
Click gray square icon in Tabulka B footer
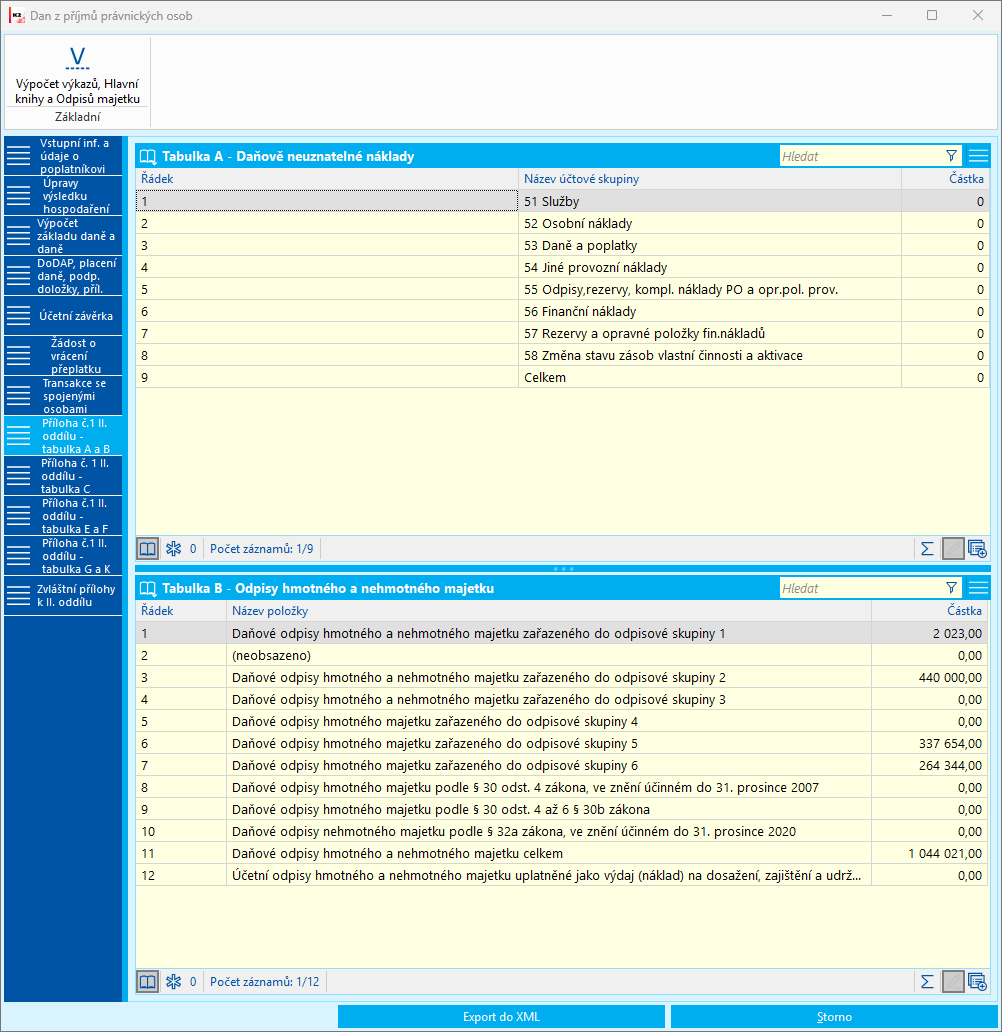pyautogui.click(x=953, y=982)
